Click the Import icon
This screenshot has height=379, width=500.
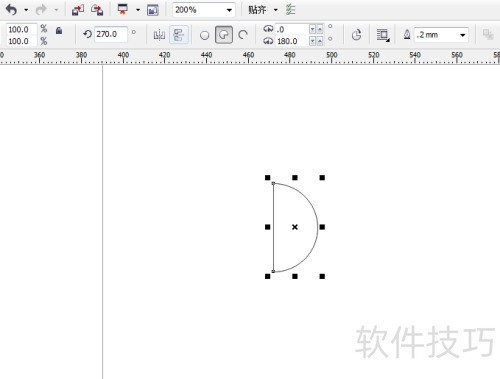[x=78, y=10]
